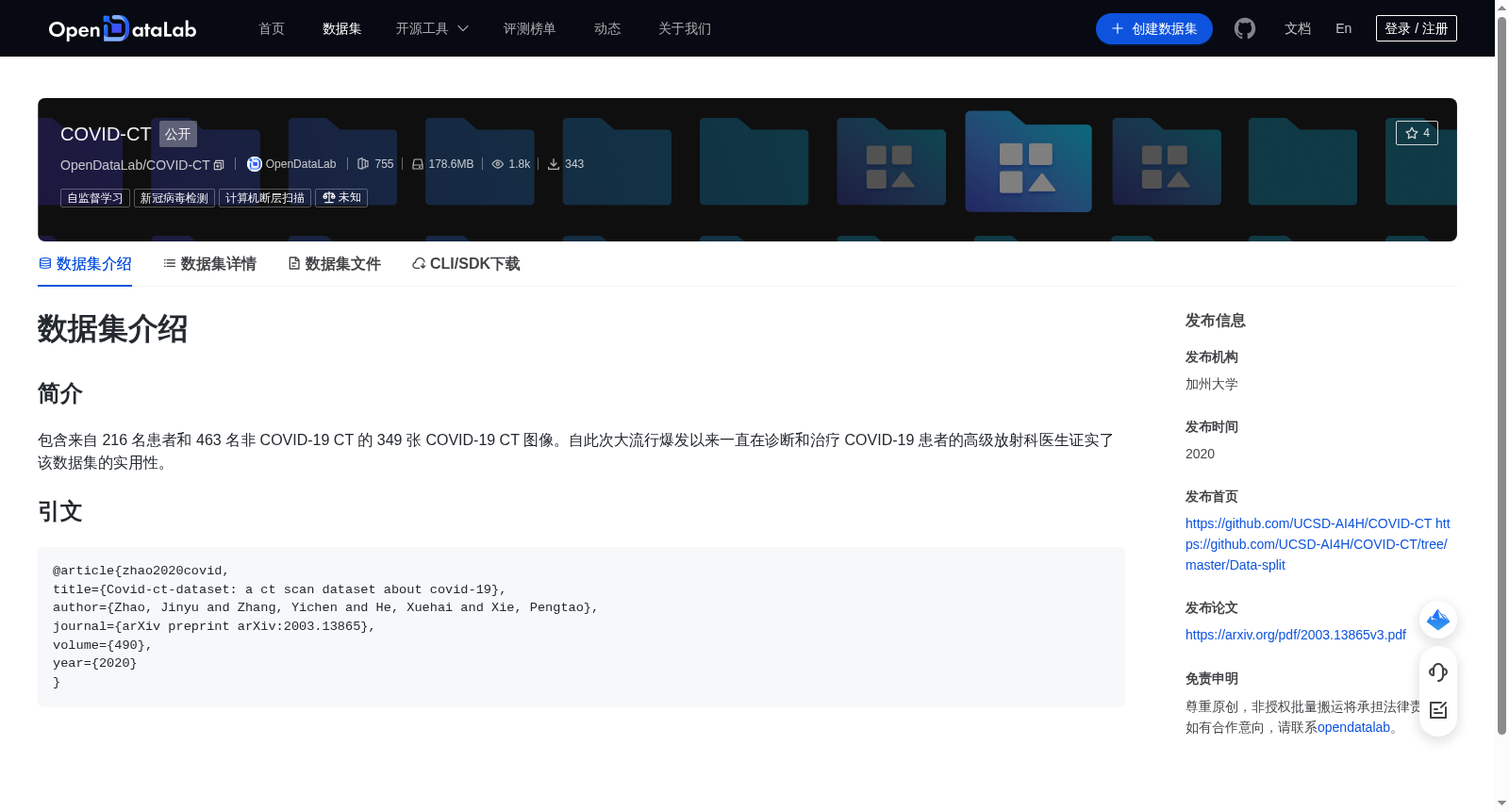Click the publish year 2020
The height and width of the screenshot is (812, 1509).
pos(1200,454)
